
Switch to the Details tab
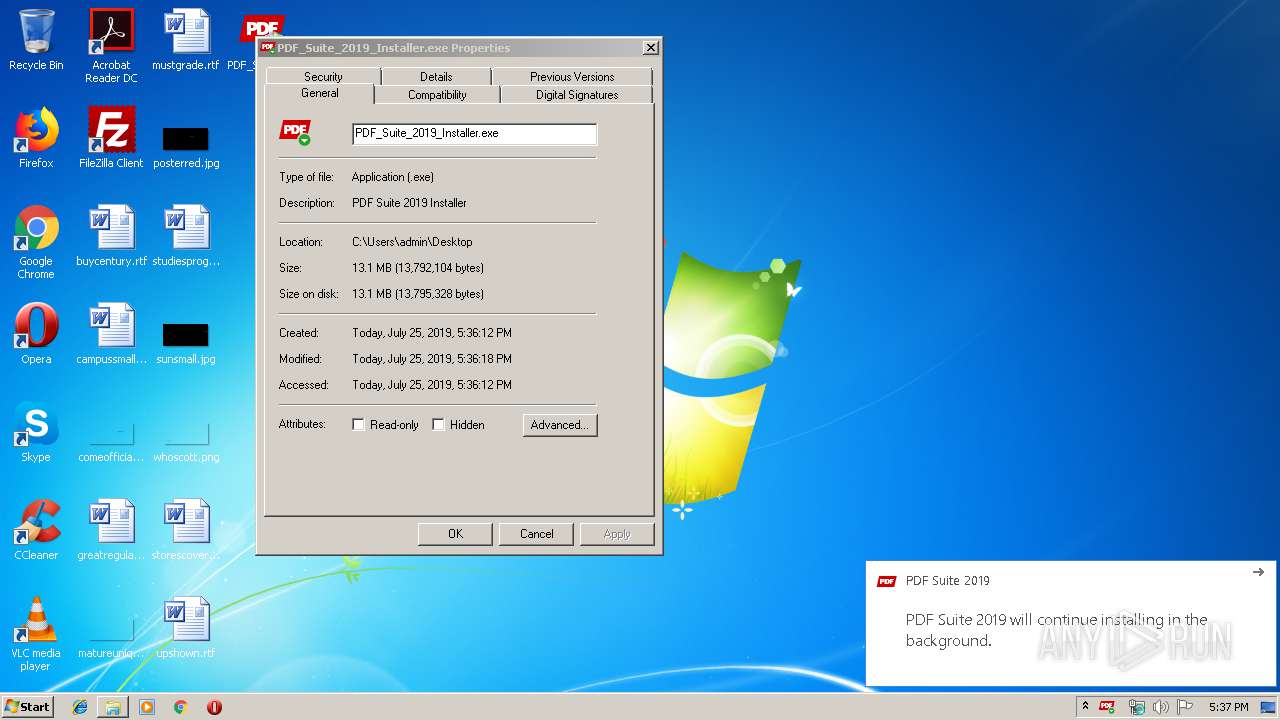[436, 77]
